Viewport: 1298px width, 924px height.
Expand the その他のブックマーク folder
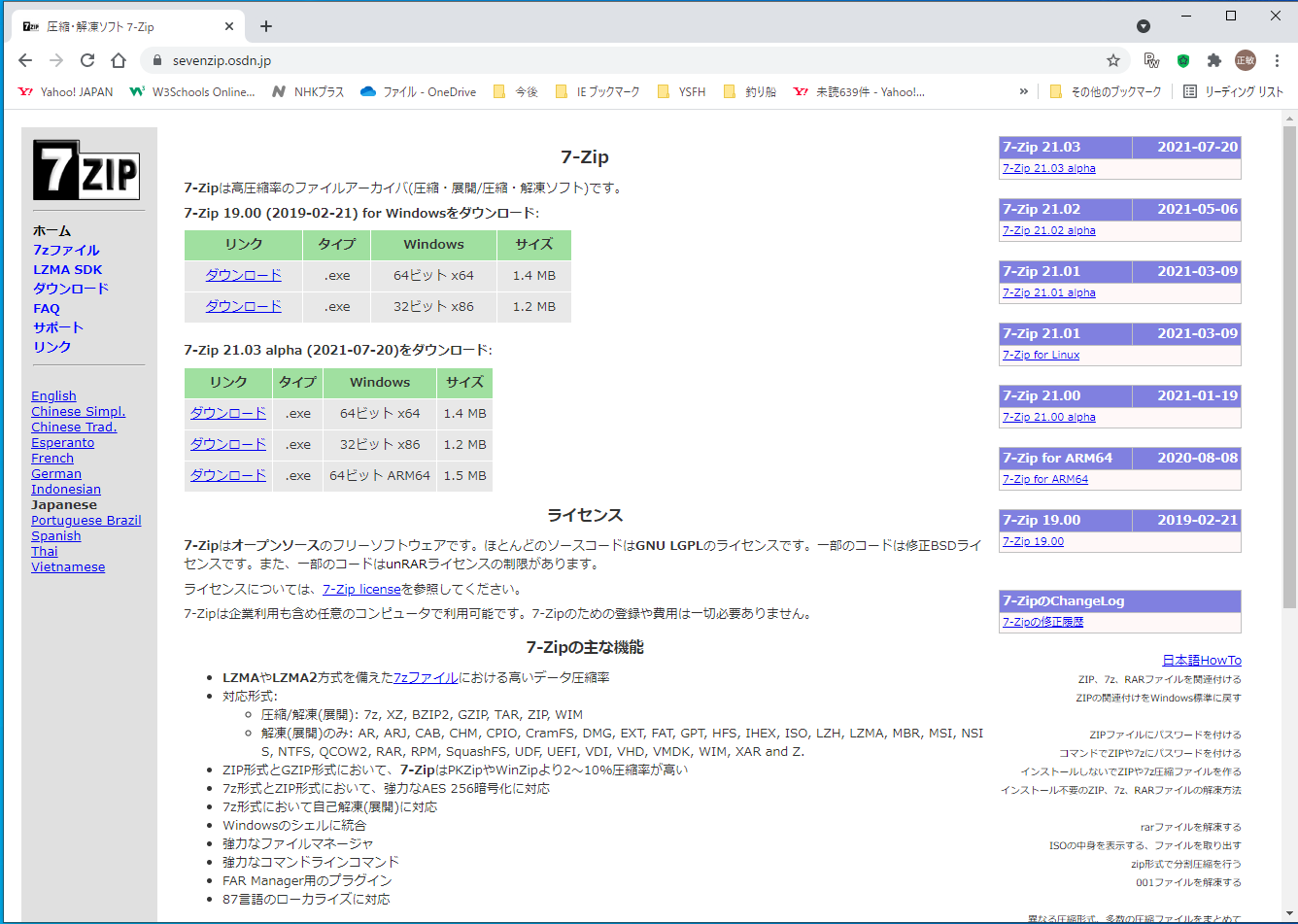tap(1106, 92)
